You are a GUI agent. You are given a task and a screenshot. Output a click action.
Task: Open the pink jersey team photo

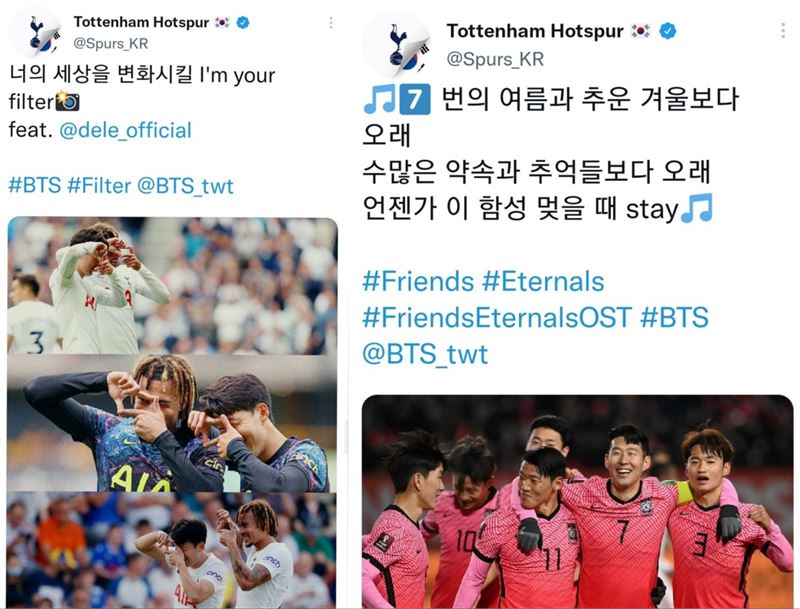[578, 501]
